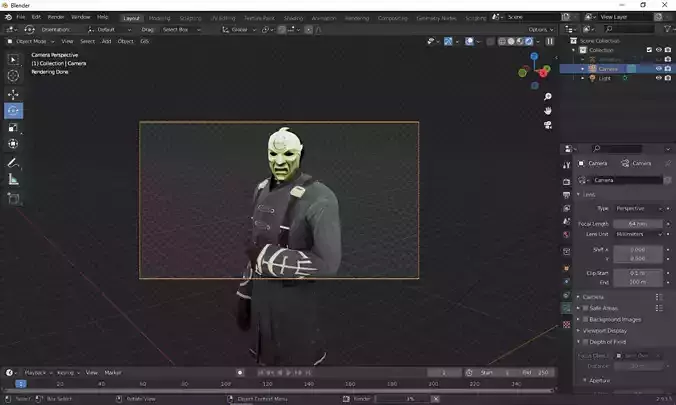This screenshot has height=405, width=676.
Task: Click the pan view hand icon
Action: click(x=548, y=111)
